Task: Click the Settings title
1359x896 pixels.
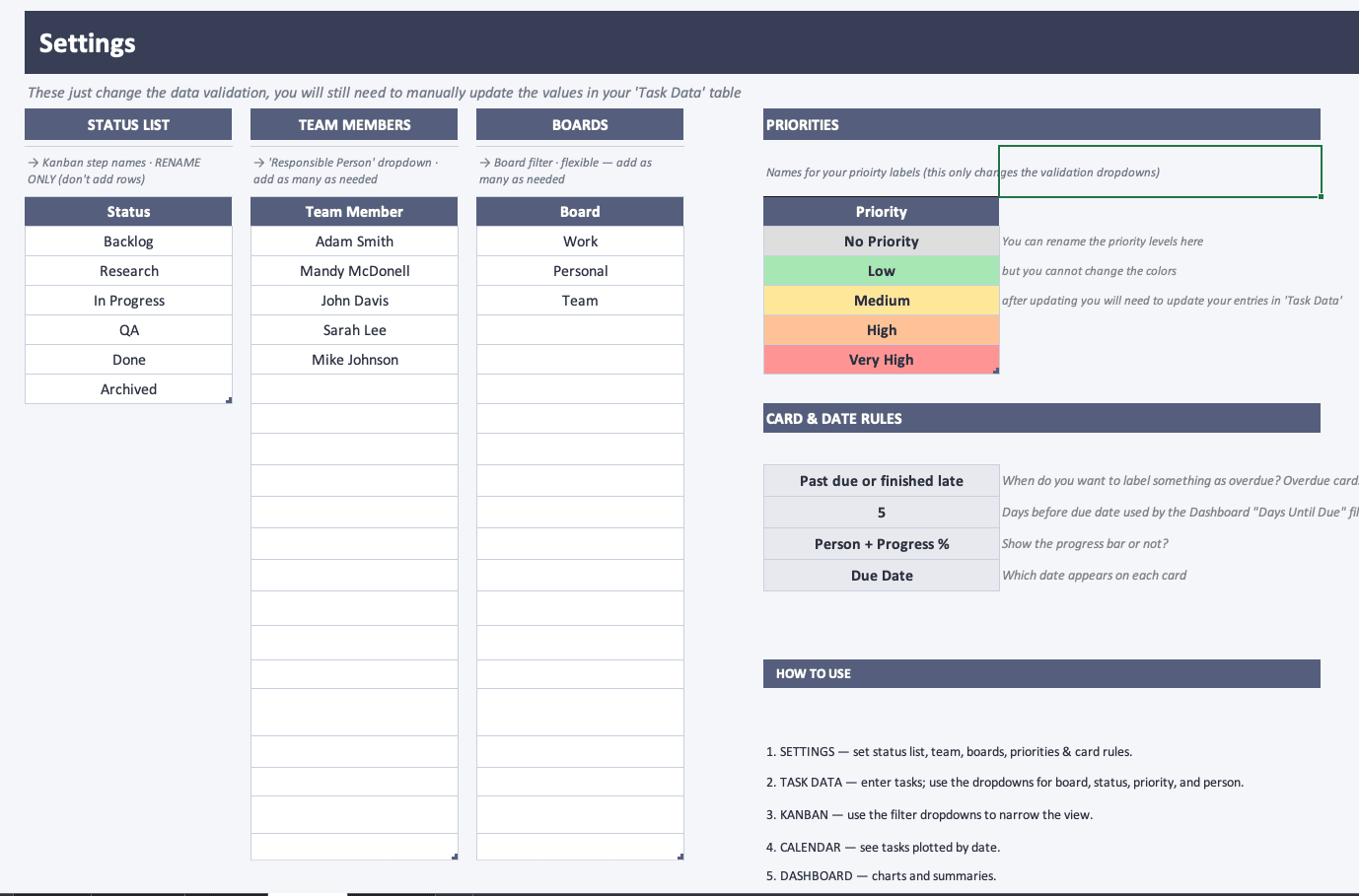Action: coord(88,43)
